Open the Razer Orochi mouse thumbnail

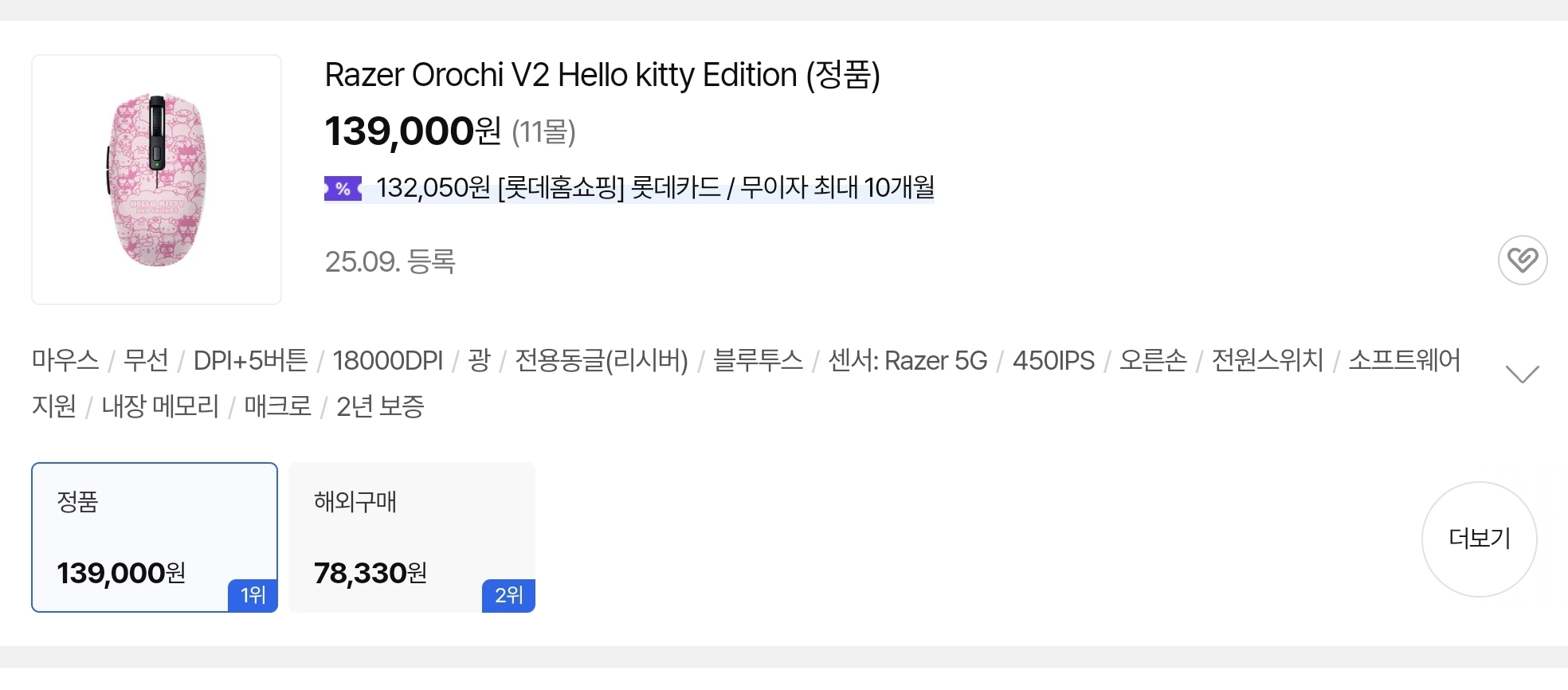[157, 179]
